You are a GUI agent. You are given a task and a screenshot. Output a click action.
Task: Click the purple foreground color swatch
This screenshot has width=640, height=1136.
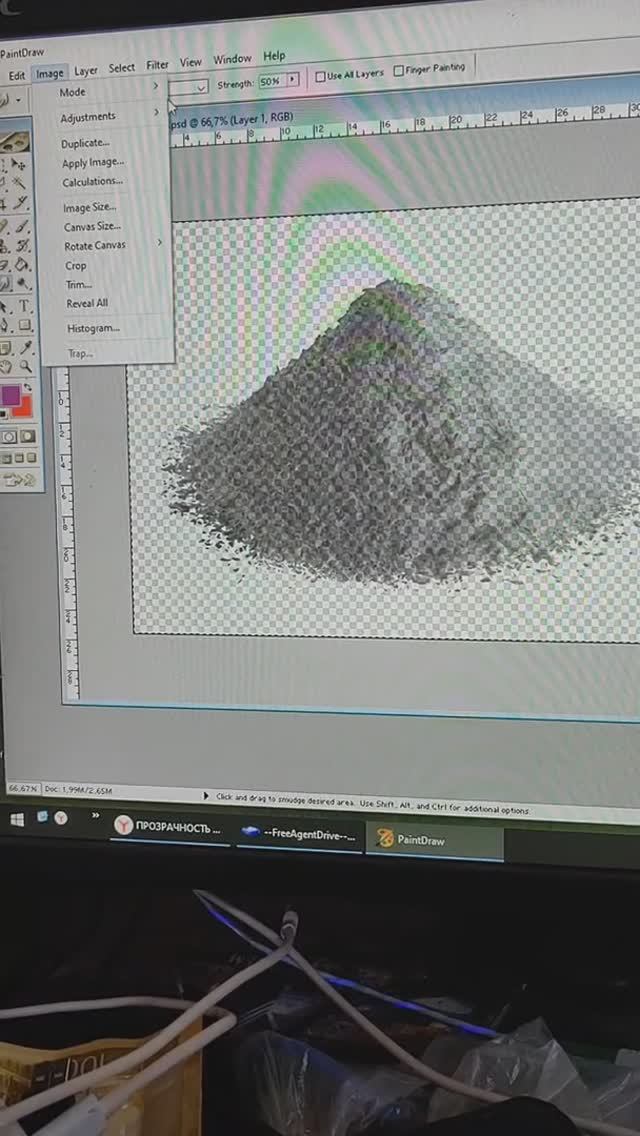click(x=11, y=396)
